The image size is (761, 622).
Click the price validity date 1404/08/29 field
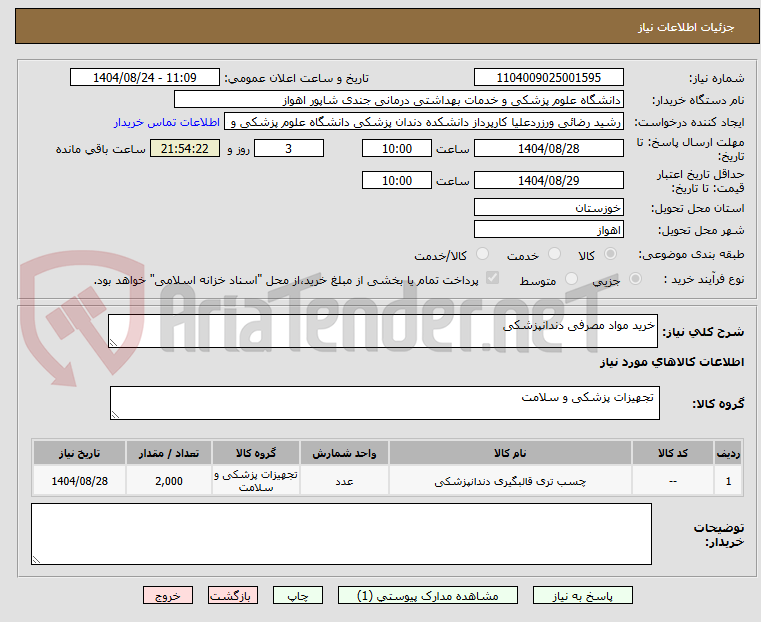tap(548, 180)
